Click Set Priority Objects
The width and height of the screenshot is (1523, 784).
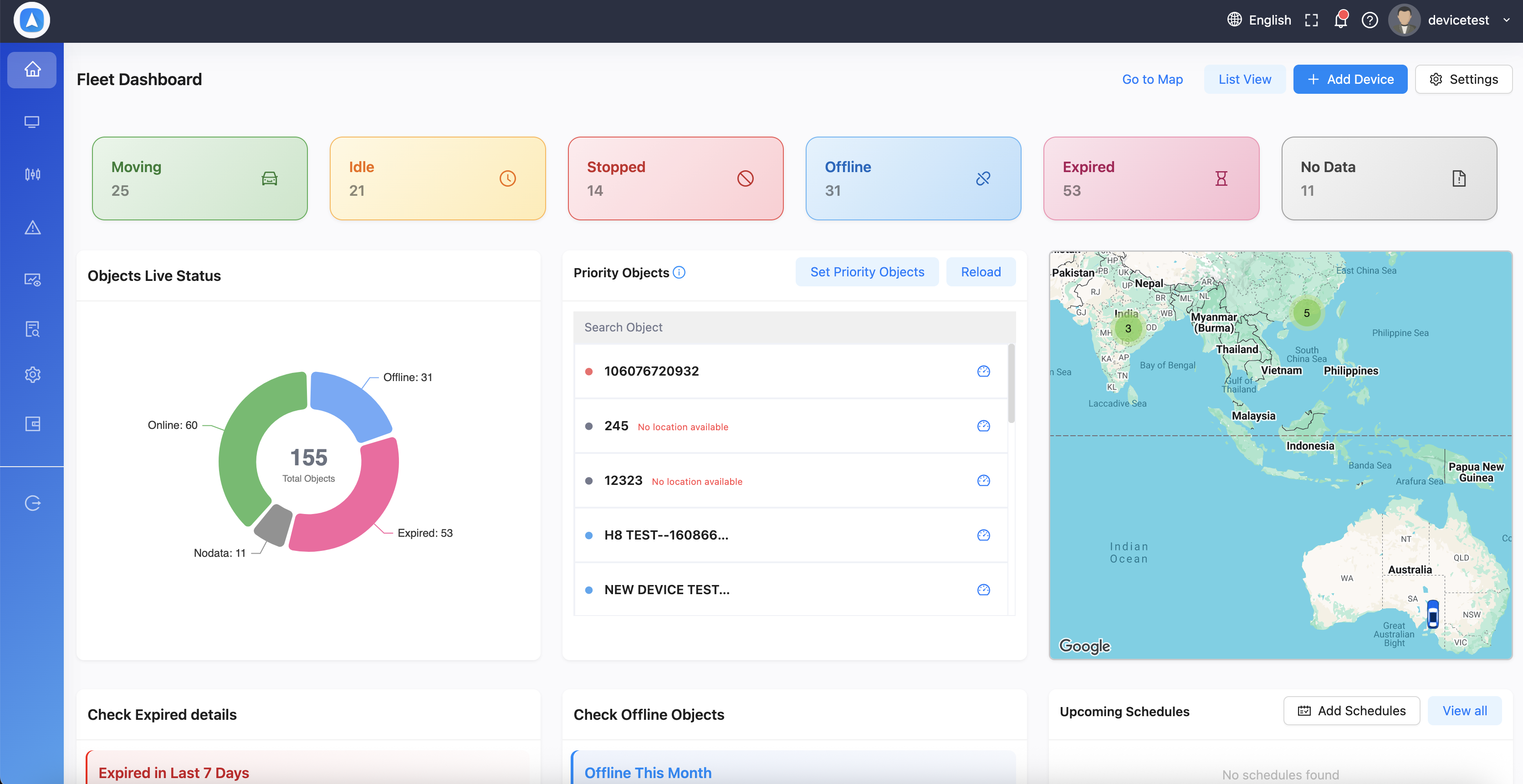pos(867,272)
